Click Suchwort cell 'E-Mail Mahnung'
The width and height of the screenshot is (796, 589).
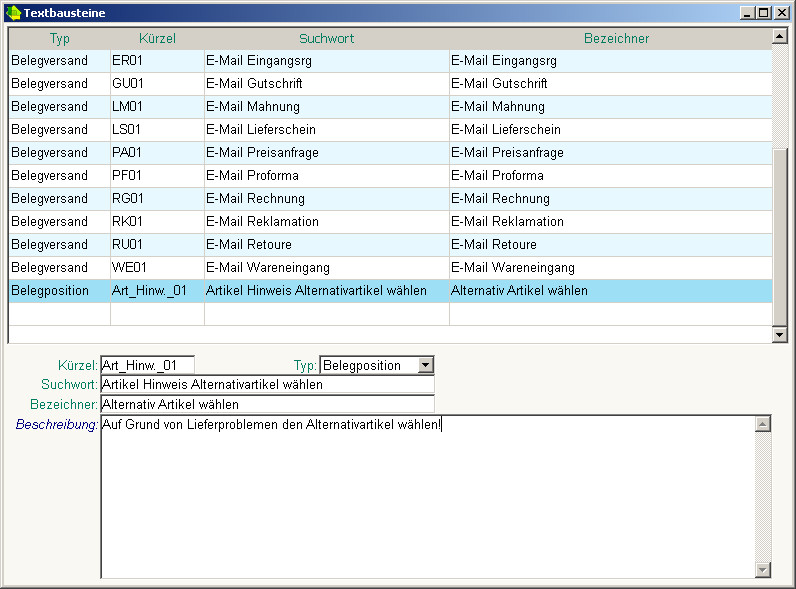(327, 107)
